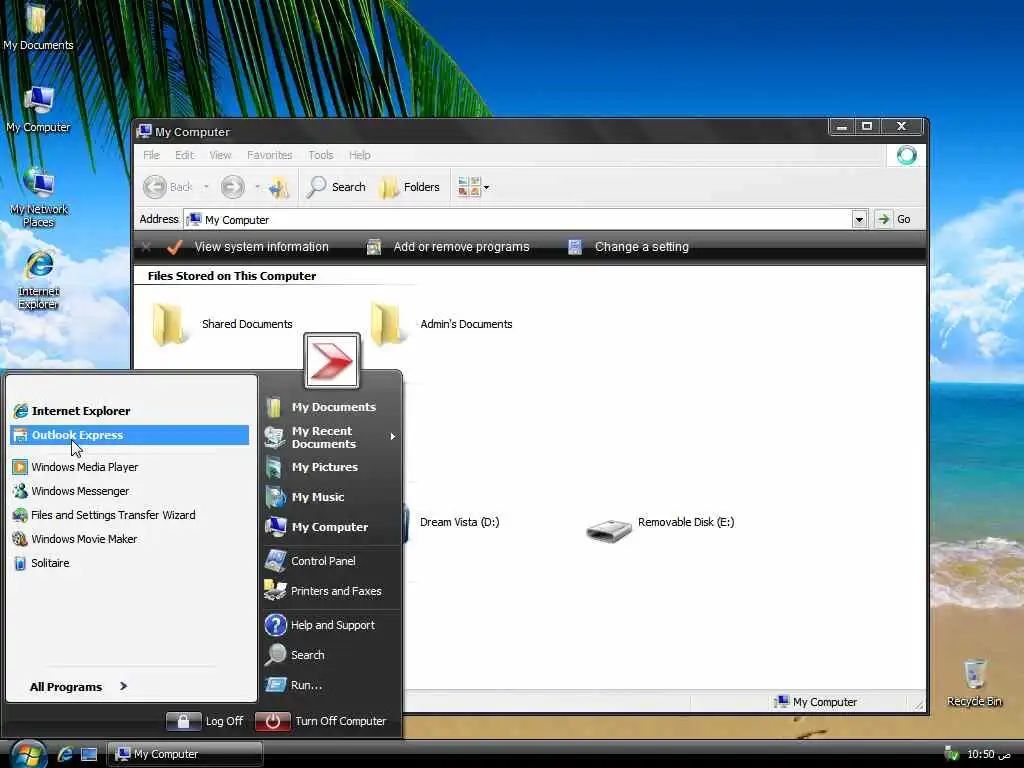Select My Network Places desktop icon
This screenshot has width=1024, height=768.
[39, 197]
